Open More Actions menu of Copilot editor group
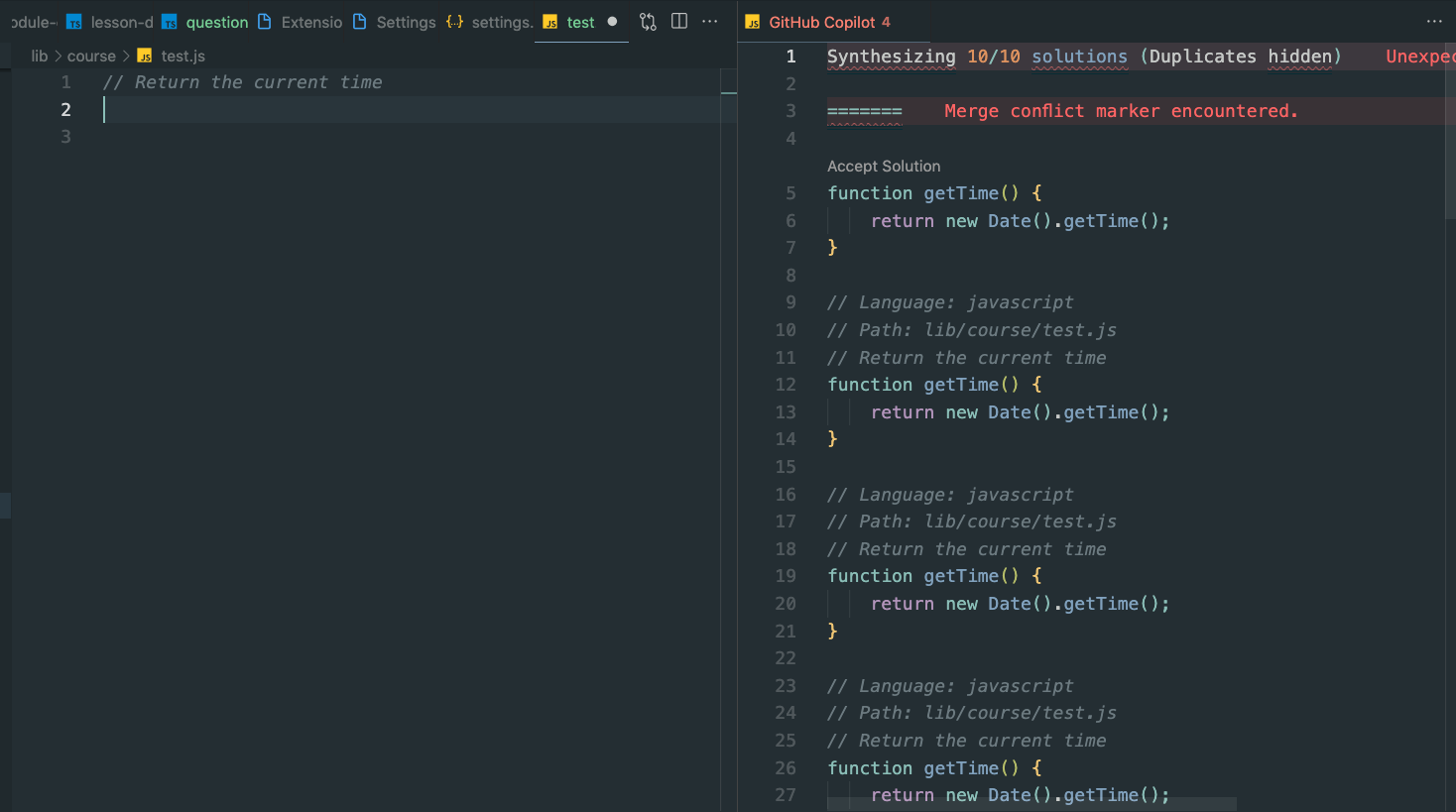 point(1434,22)
